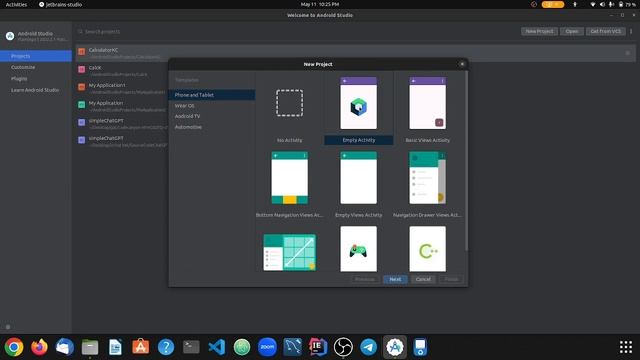
Task: Open LibreOffice Writer from the dock
Action: coord(115,347)
